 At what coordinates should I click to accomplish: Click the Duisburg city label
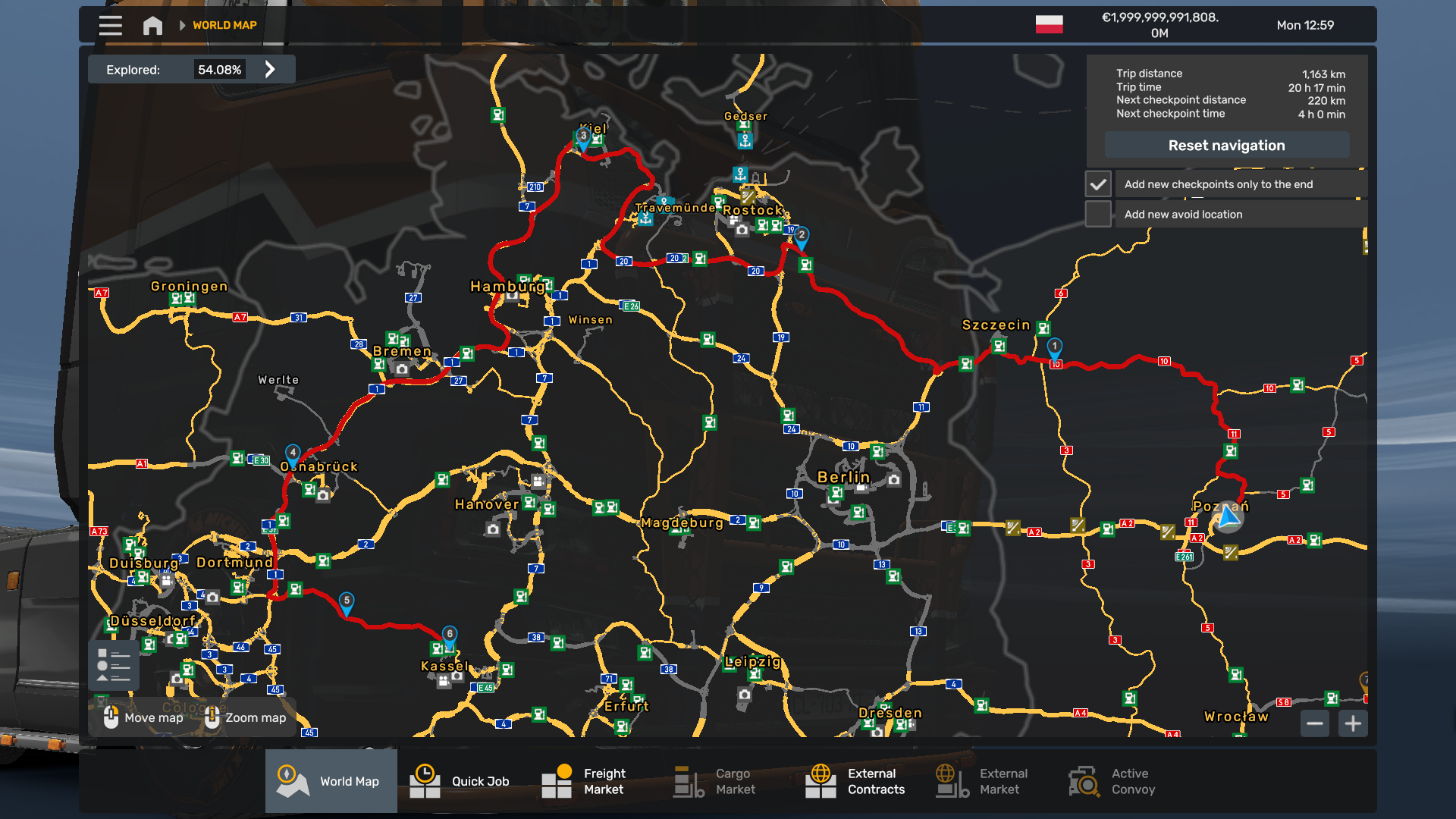point(143,563)
